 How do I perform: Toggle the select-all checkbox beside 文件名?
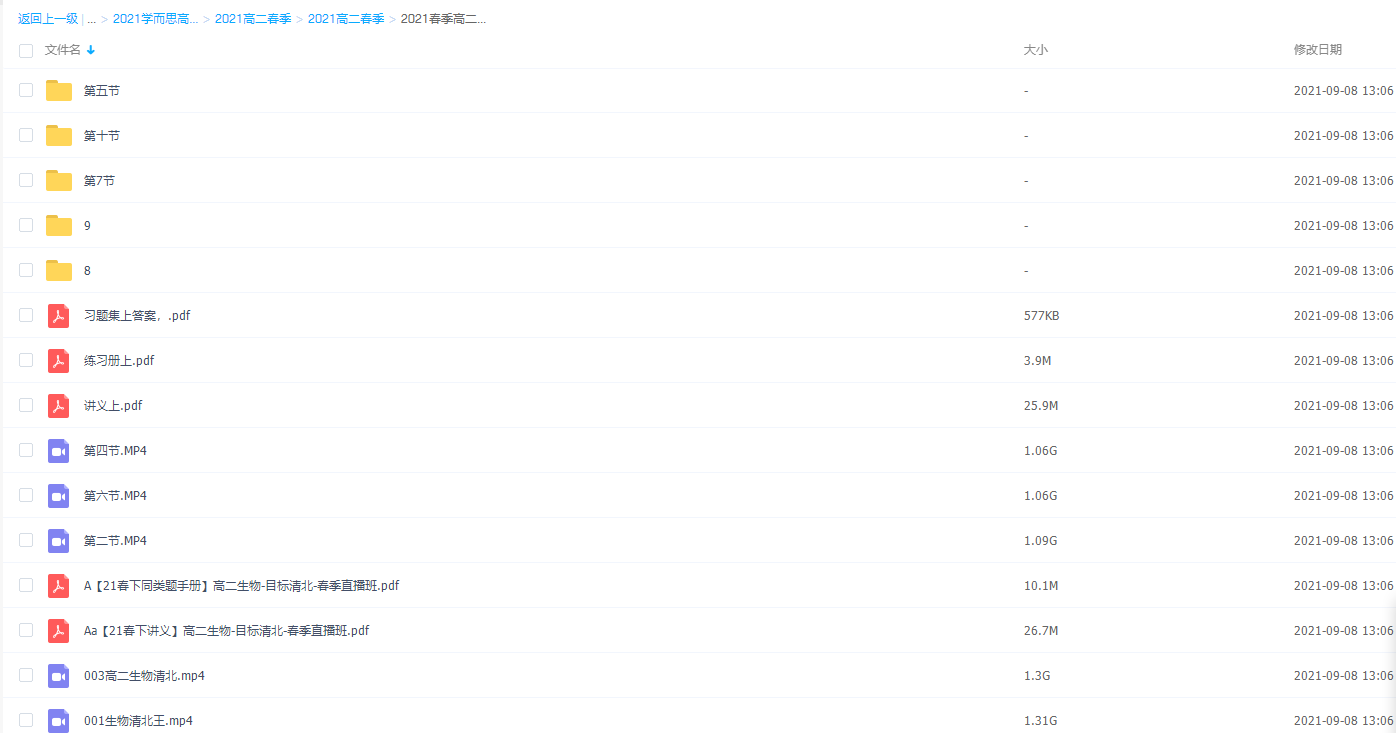(x=26, y=50)
